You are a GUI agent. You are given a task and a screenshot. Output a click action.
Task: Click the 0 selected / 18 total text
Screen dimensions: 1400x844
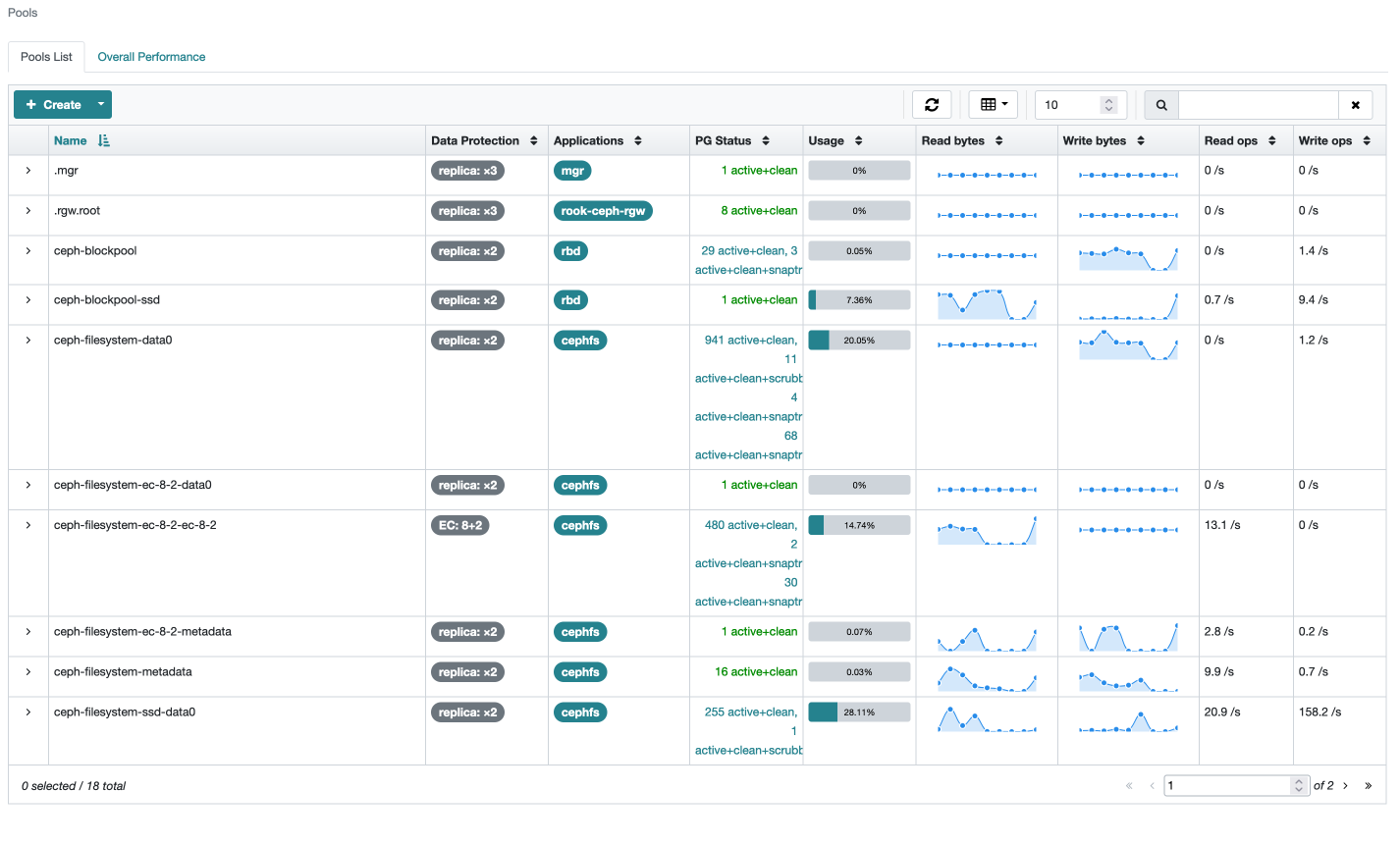(74, 786)
